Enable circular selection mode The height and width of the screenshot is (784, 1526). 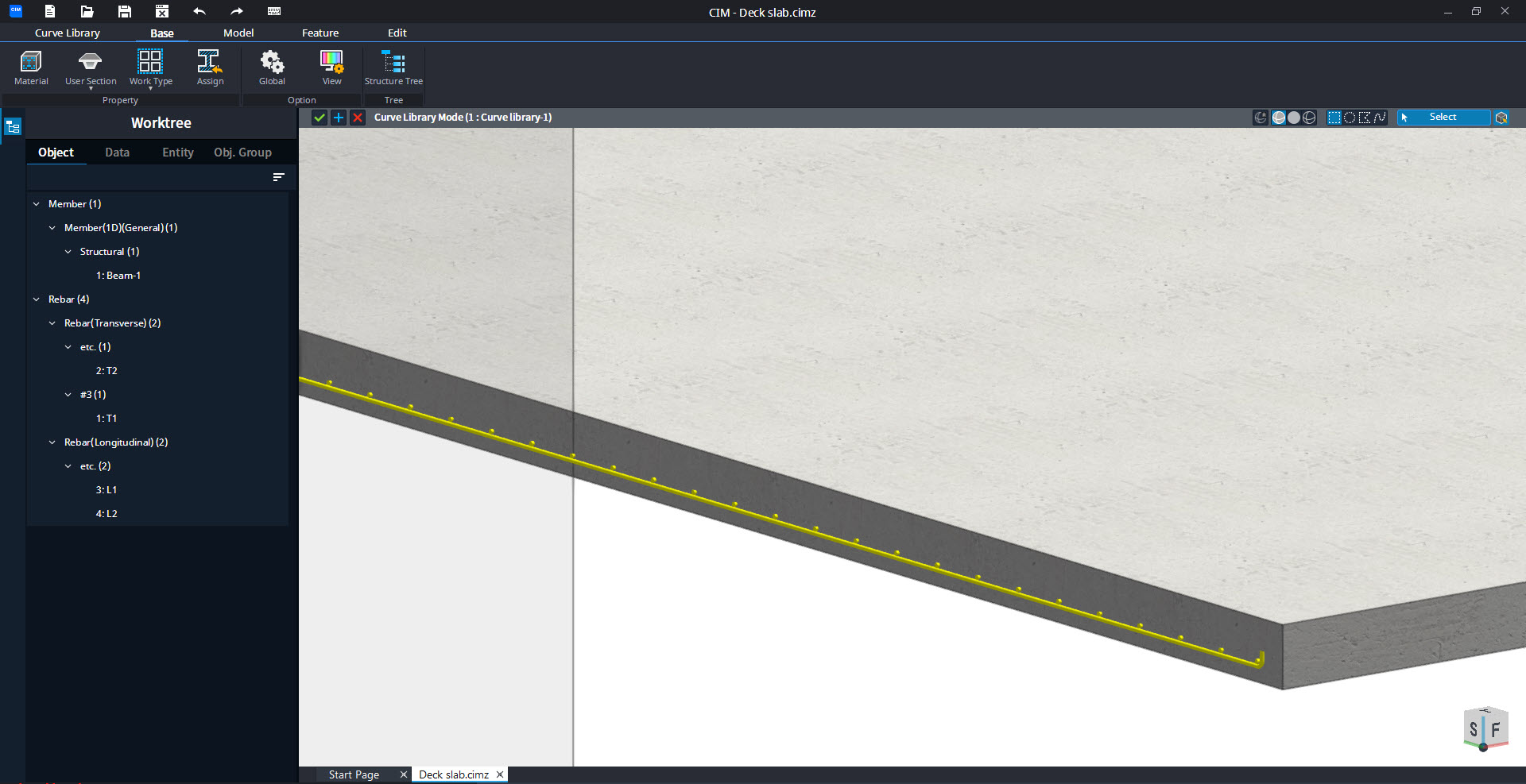[1350, 118]
